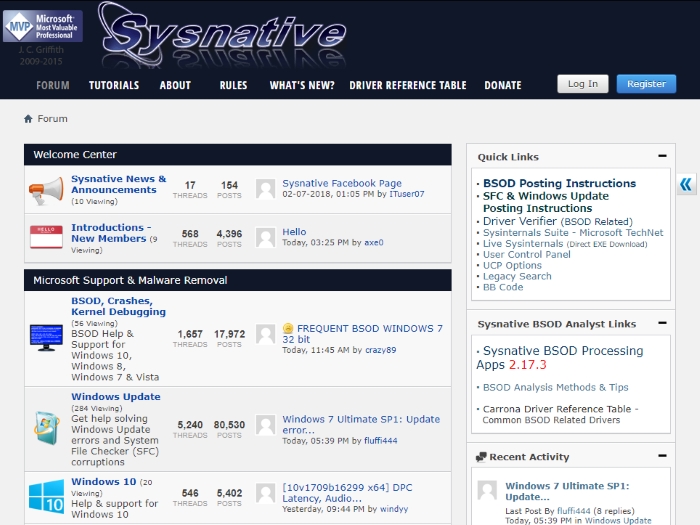Click the megaphone icon for Sysnative News
The height and width of the screenshot is (525, 700).
tap(46, 190)
